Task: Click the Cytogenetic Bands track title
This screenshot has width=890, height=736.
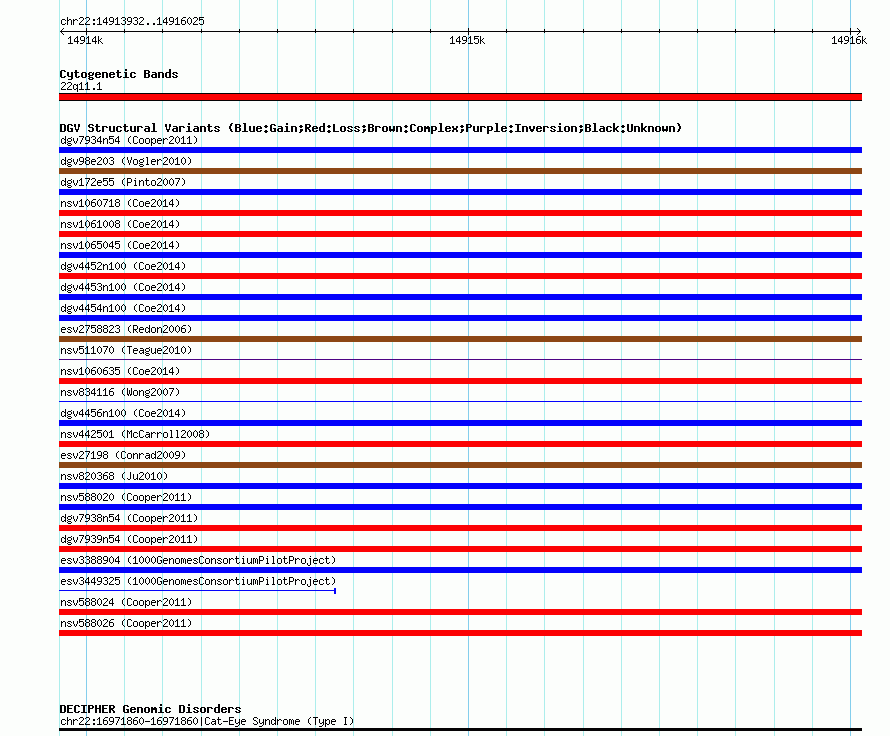Action: [119, 74]
